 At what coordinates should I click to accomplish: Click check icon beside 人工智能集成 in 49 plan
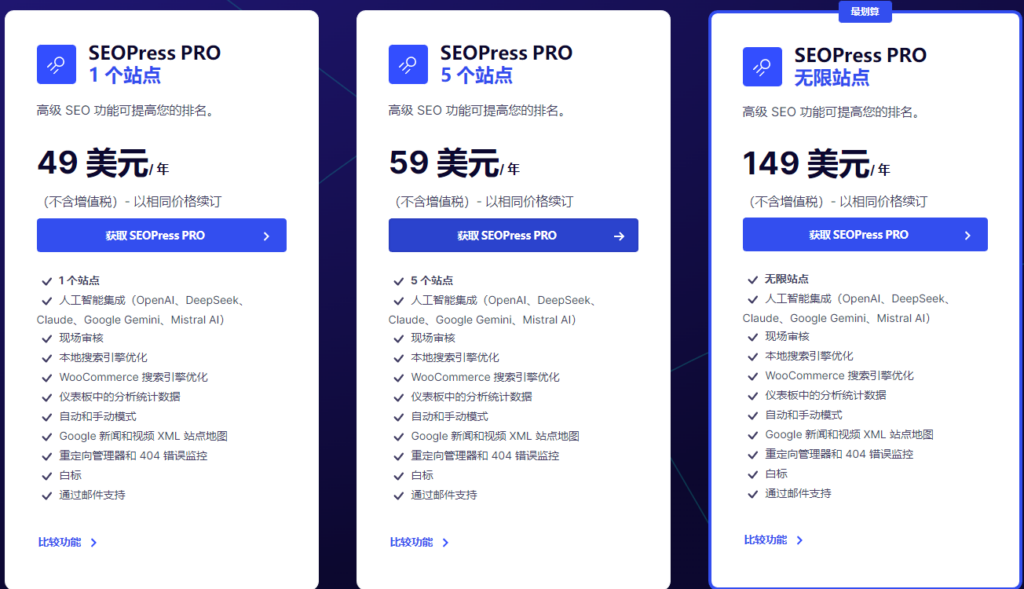pos(46,301)
